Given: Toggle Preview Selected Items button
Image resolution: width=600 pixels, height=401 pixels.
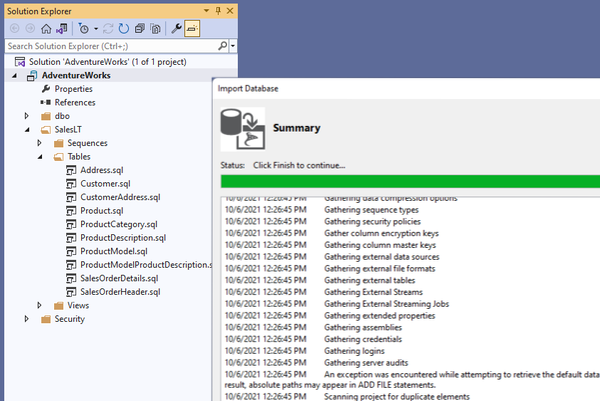Looking at the screenshot, I should click(191, 28).
